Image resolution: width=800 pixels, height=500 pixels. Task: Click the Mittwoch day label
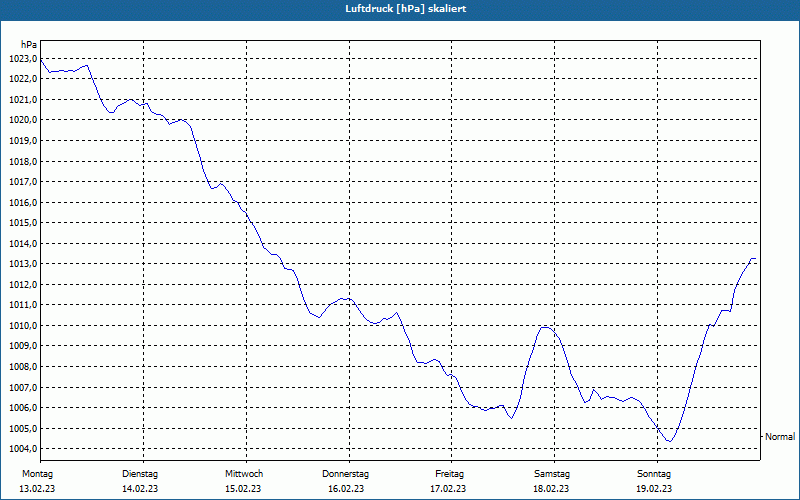tap(244, 474)
